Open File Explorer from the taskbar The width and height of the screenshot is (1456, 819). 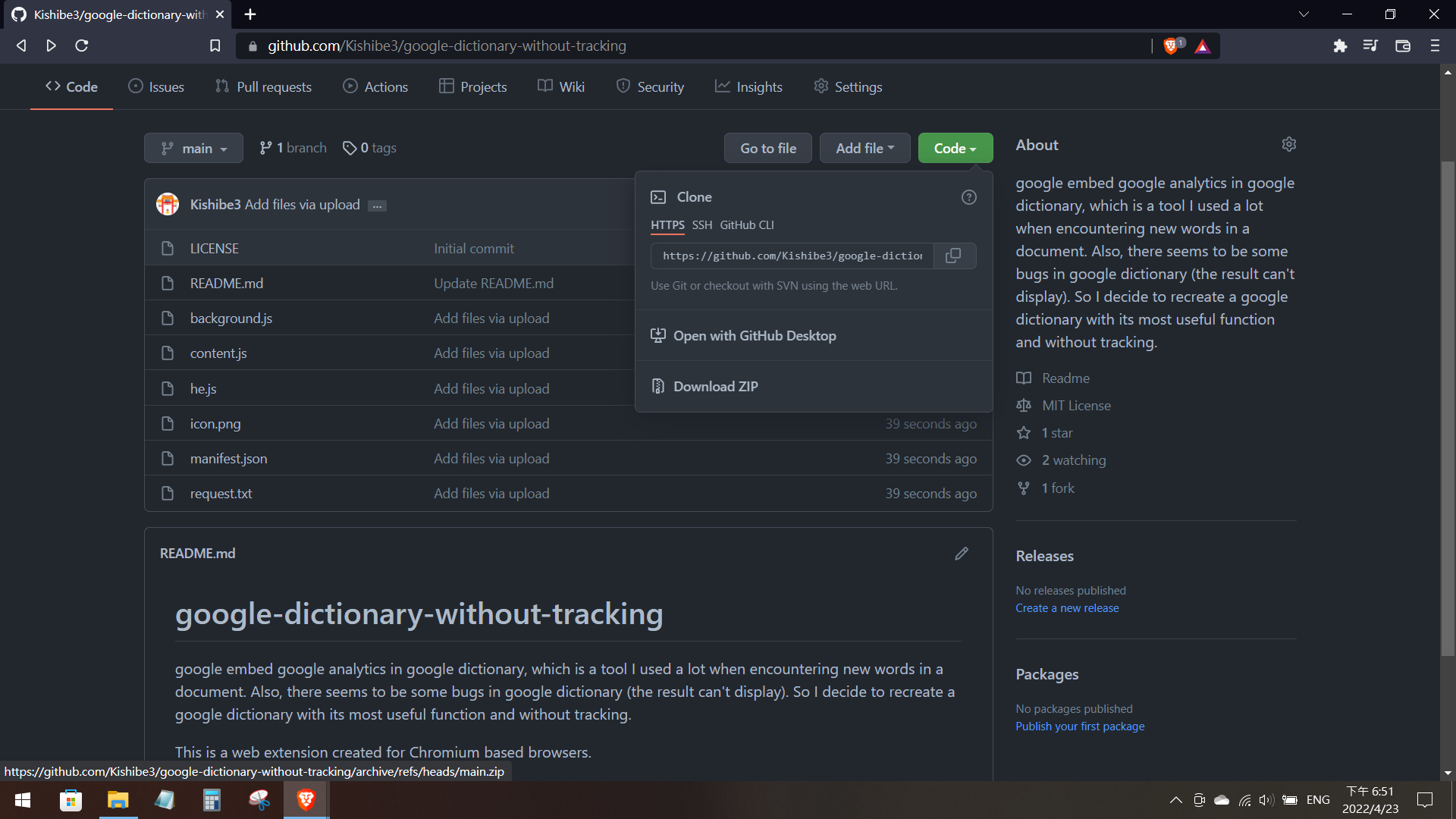(118, 800)
